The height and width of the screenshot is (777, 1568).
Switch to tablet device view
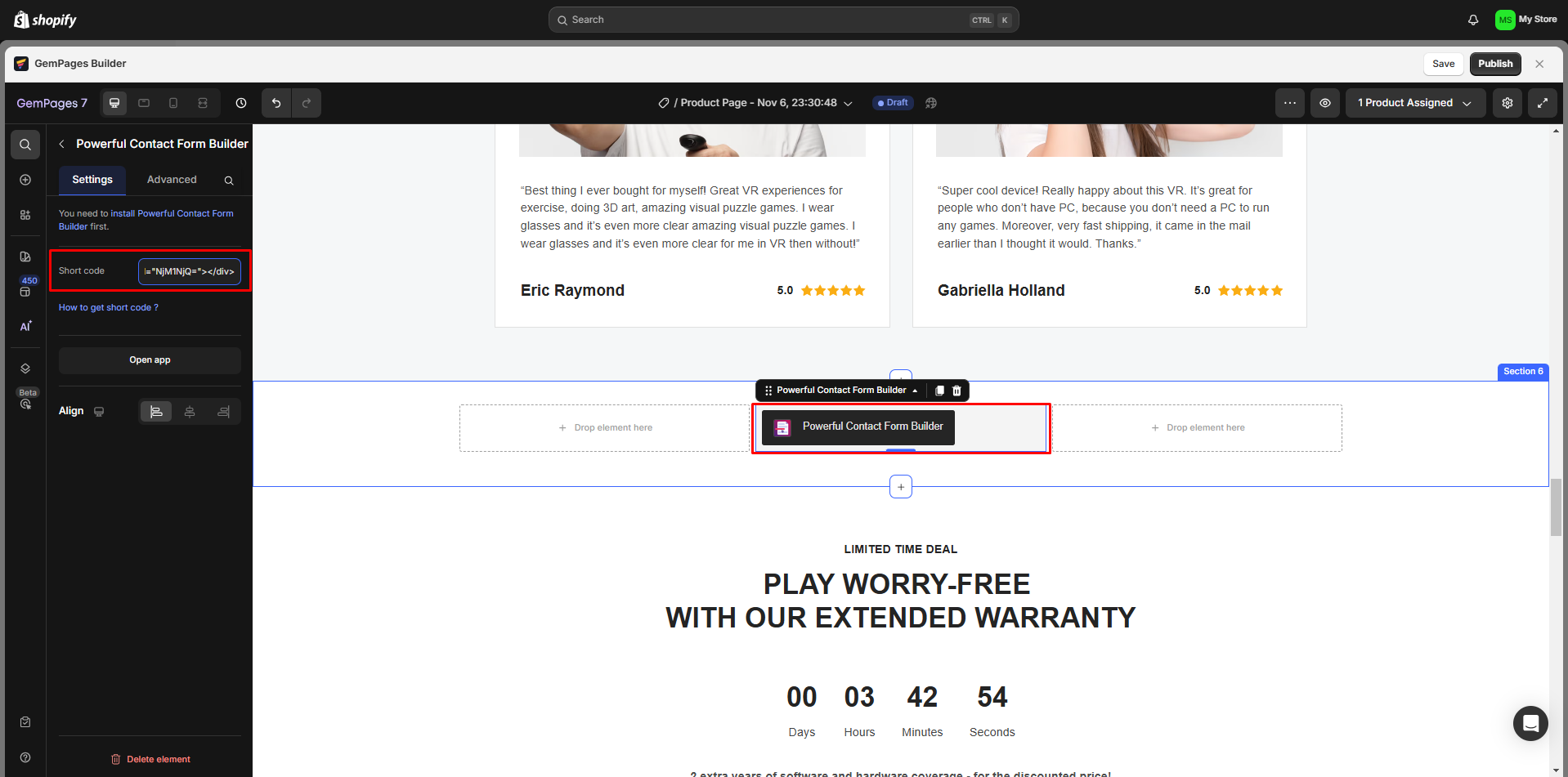pos(144,103)
